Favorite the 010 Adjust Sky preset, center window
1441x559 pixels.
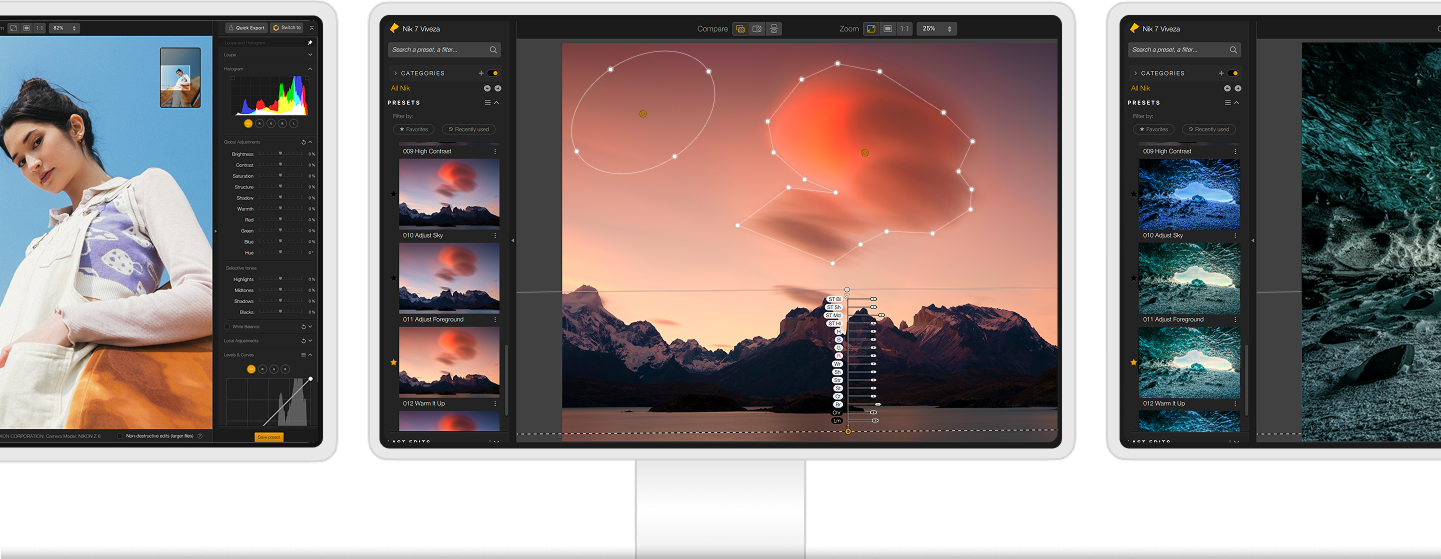tap(393, 194)
